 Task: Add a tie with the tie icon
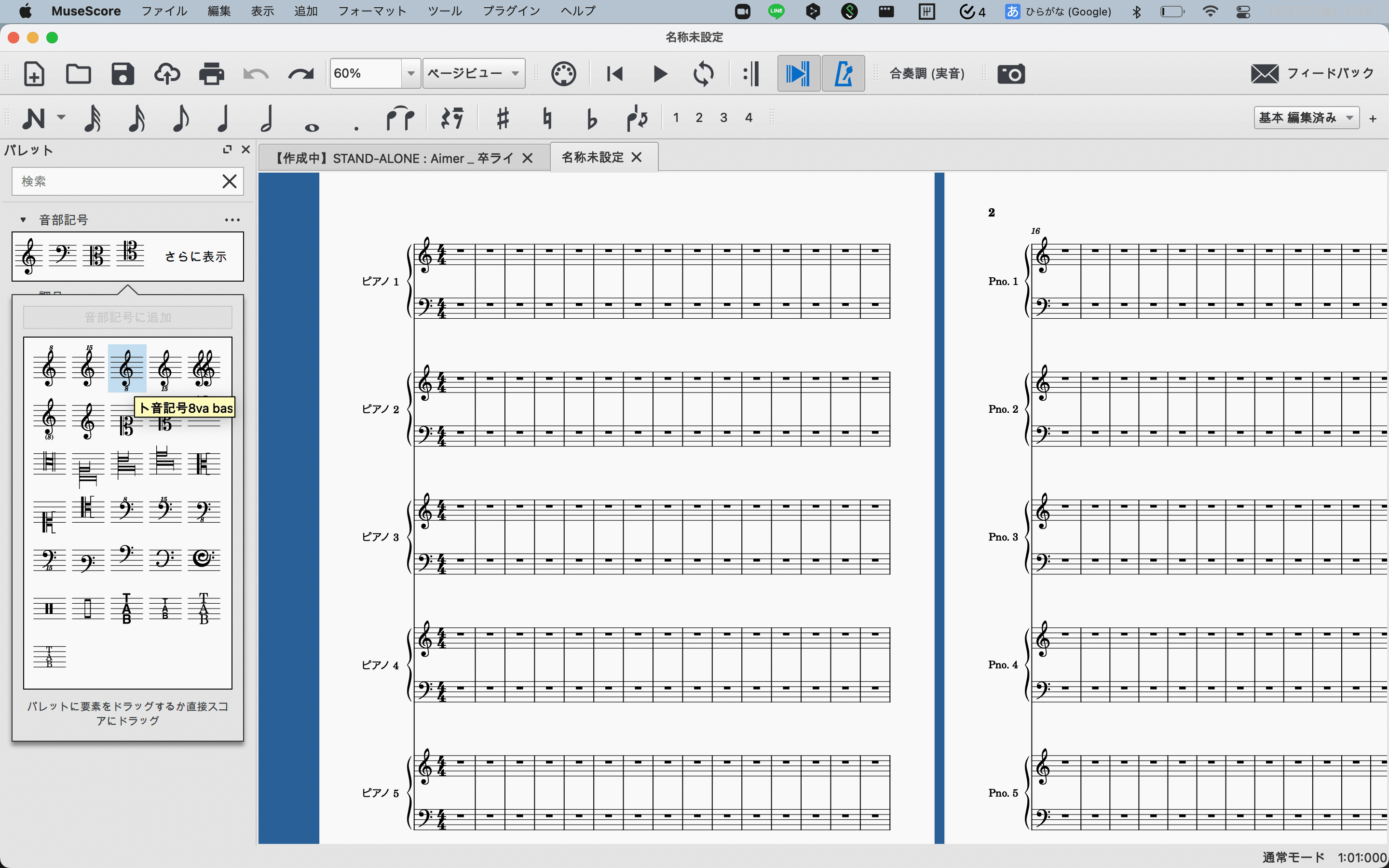pyautogui.click(x=400, y=118)
